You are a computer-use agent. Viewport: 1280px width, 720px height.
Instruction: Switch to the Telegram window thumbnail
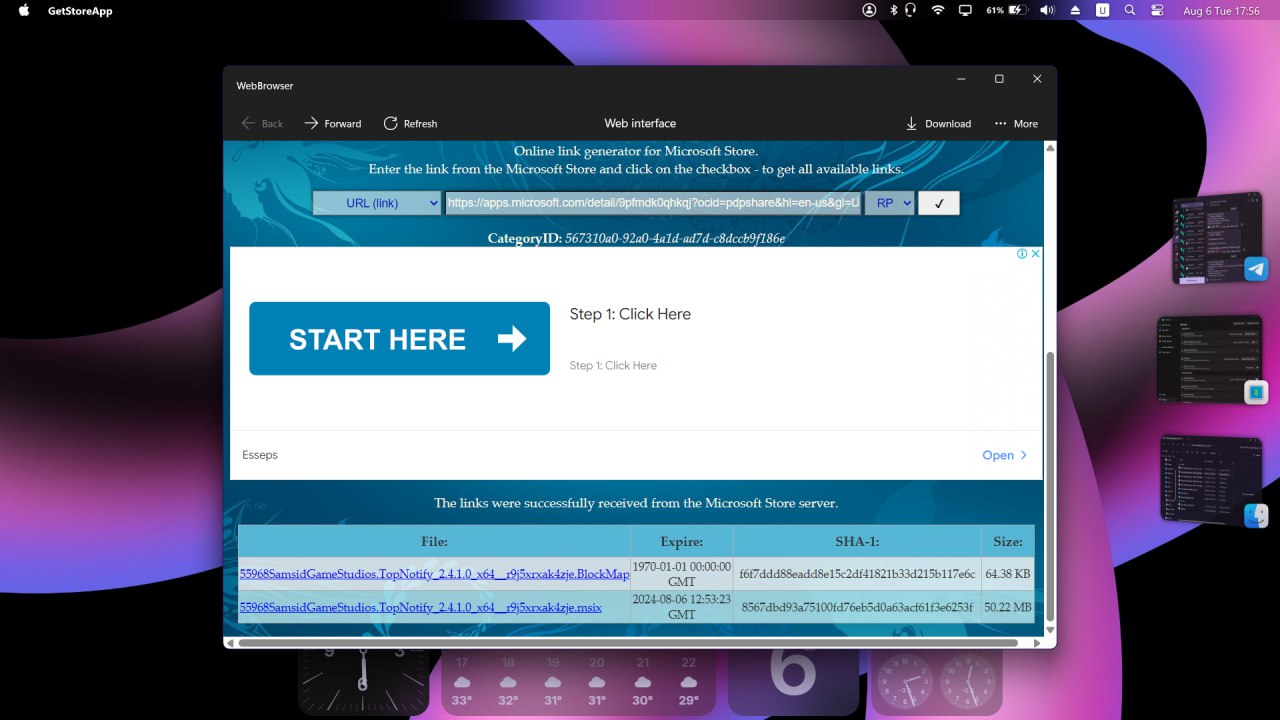click(x=1217, y=238)
